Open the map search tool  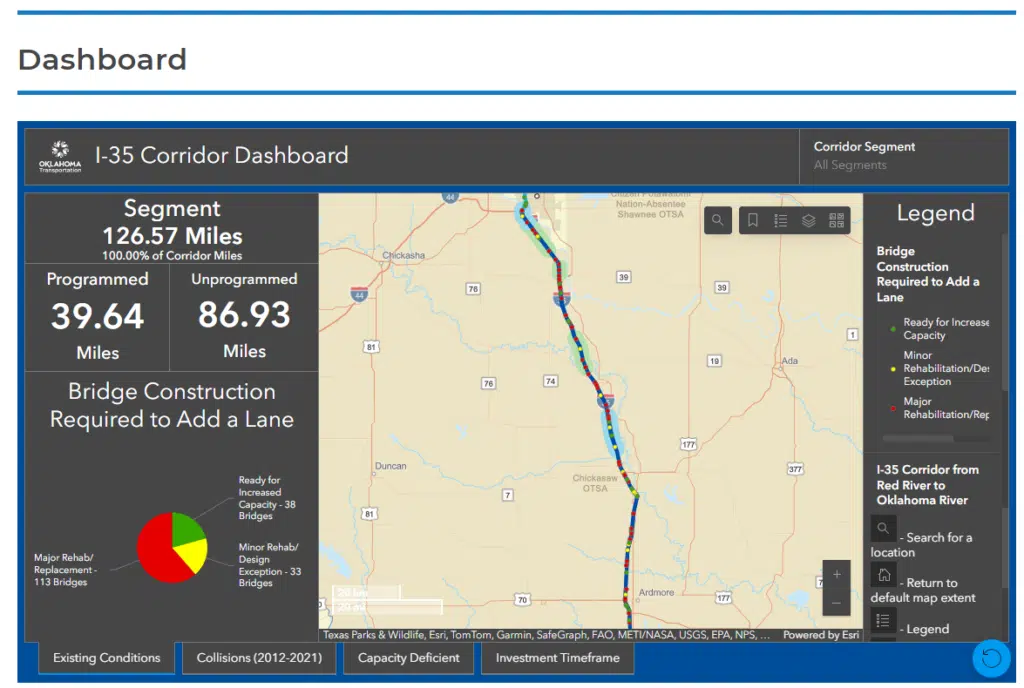tap(717, 220)
